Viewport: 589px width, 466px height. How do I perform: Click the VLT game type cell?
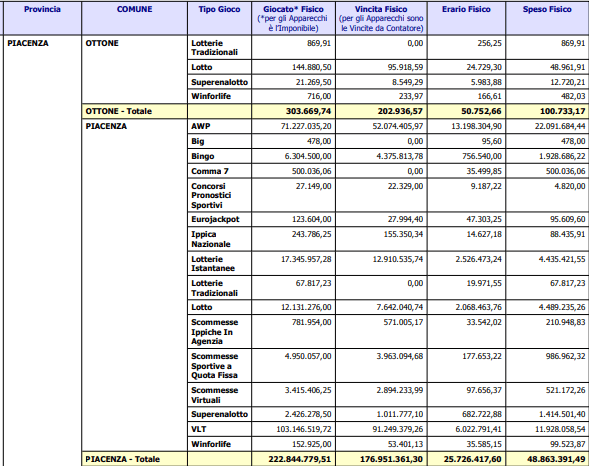pos(219,429)
